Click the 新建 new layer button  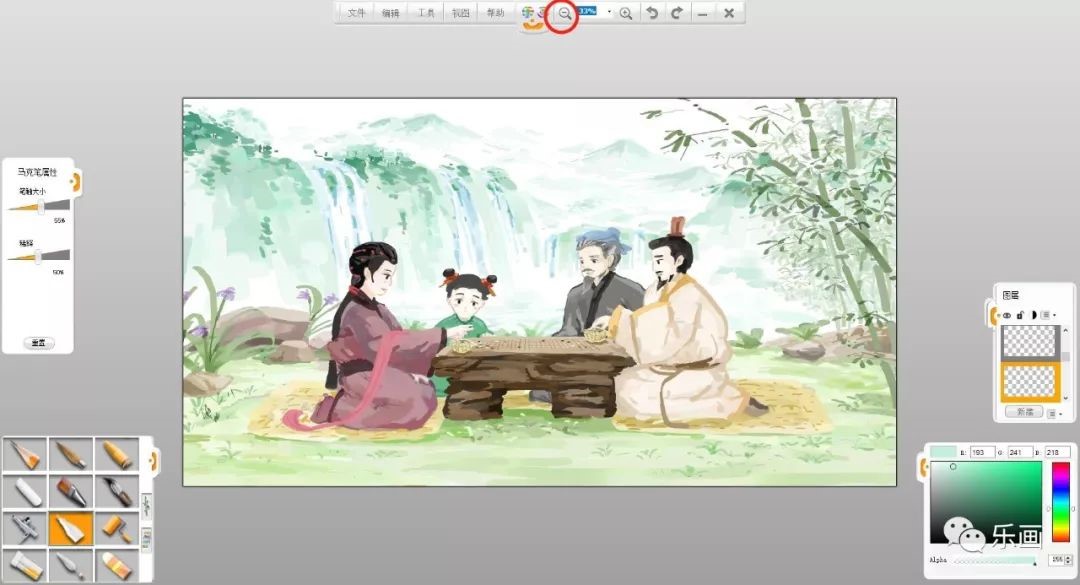1023,412
